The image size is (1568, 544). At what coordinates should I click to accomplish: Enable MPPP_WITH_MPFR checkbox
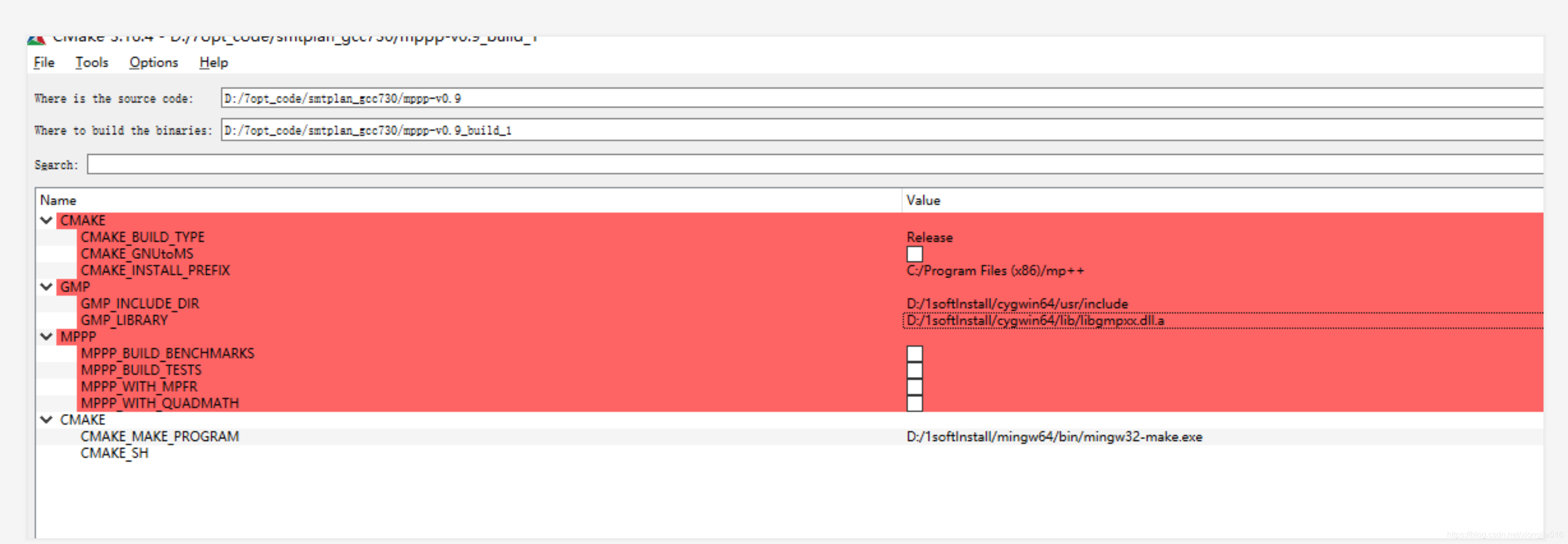pos(914,387)
